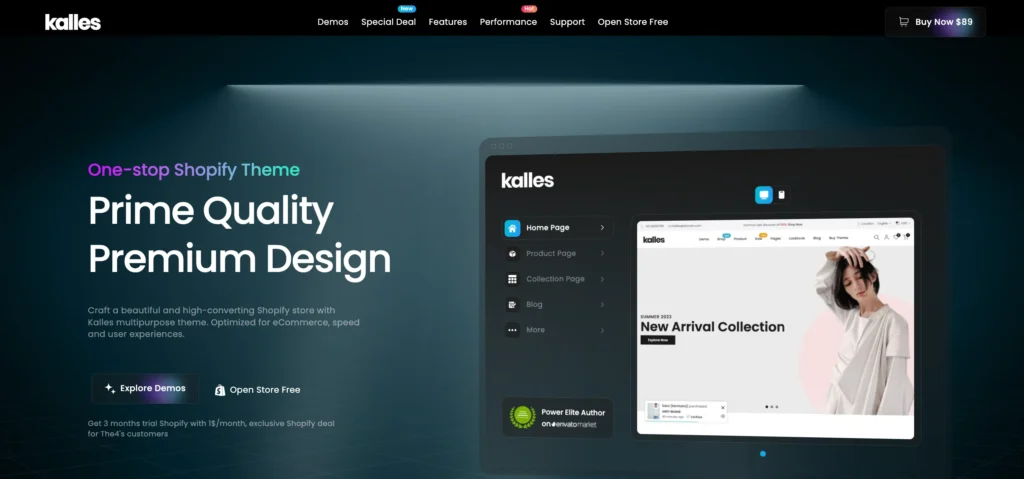Screen dimensions: 1024x479
Task: Open the Support menu item
Action: pyautogui.click(x=568, y=22)
